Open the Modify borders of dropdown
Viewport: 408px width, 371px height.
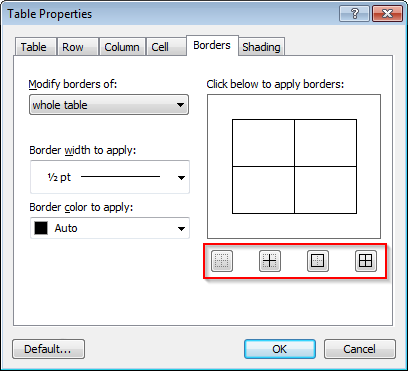(x=109, y=105)
